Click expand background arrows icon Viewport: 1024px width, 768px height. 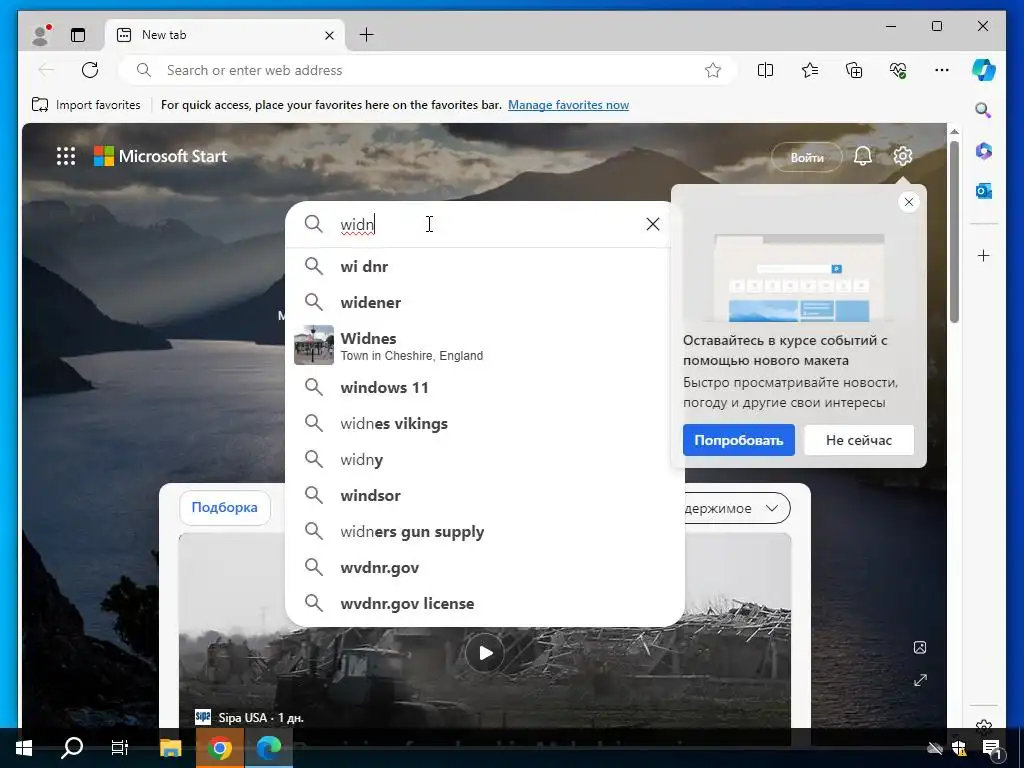pyautogui.click(x=920, y=680)
